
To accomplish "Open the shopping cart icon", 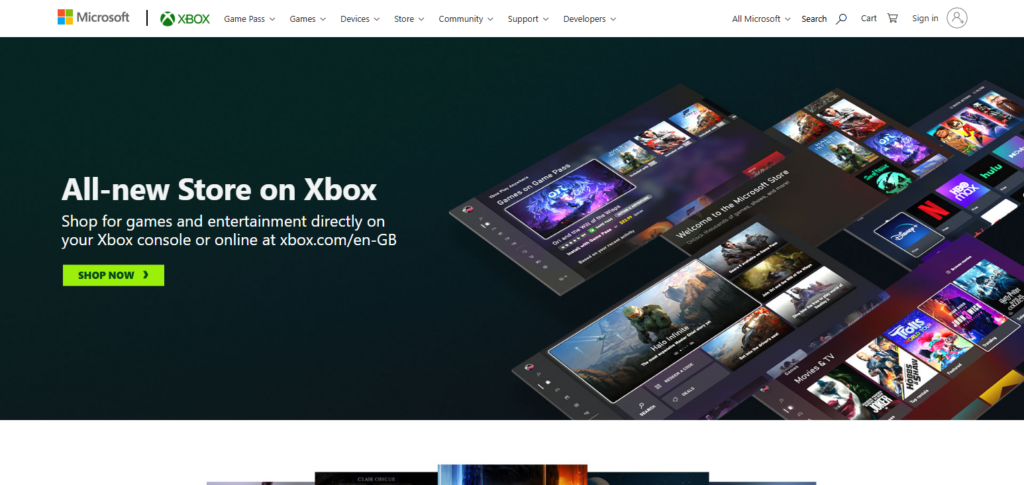I will coord(892,18).
